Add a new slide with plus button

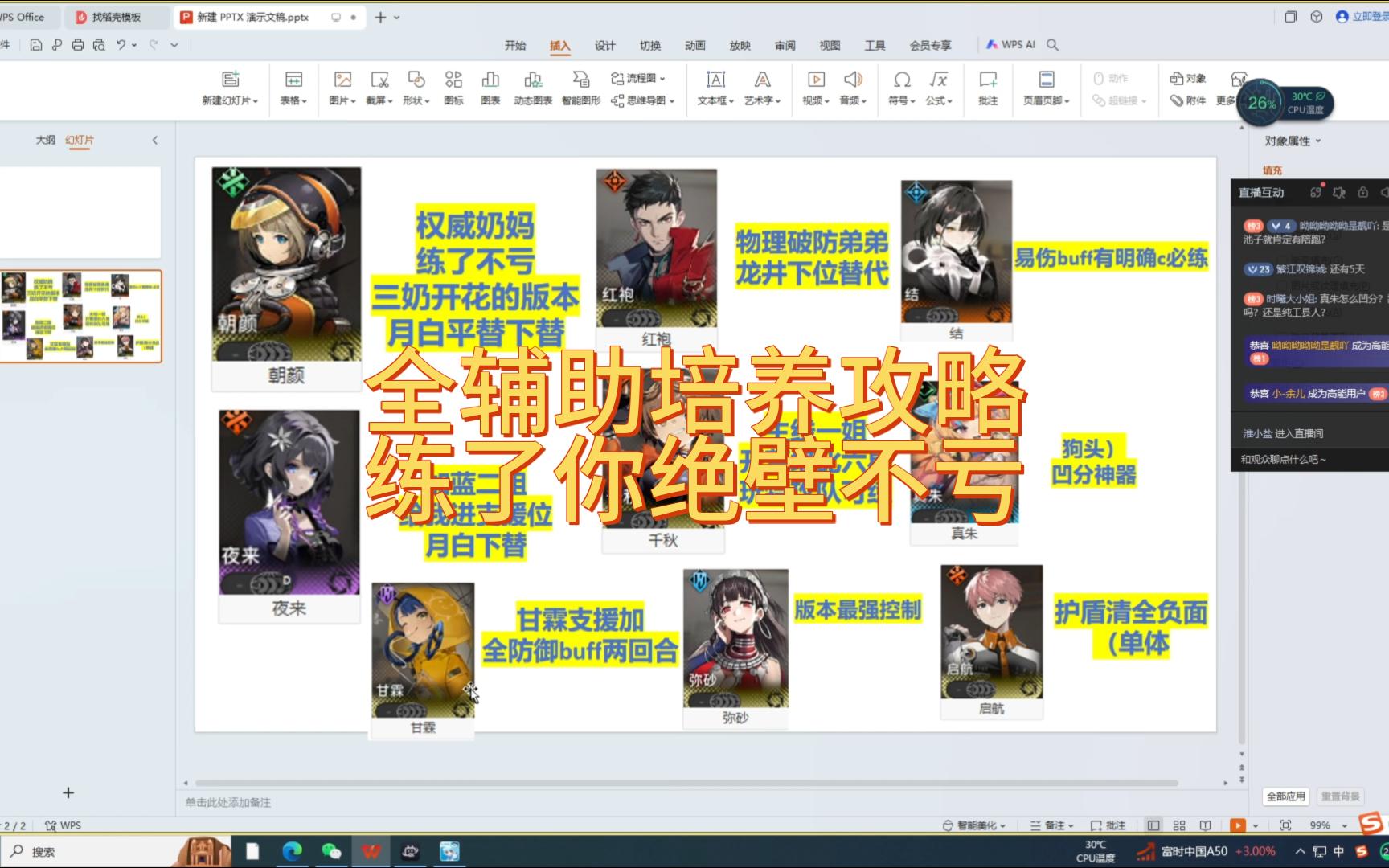[68, 792]
